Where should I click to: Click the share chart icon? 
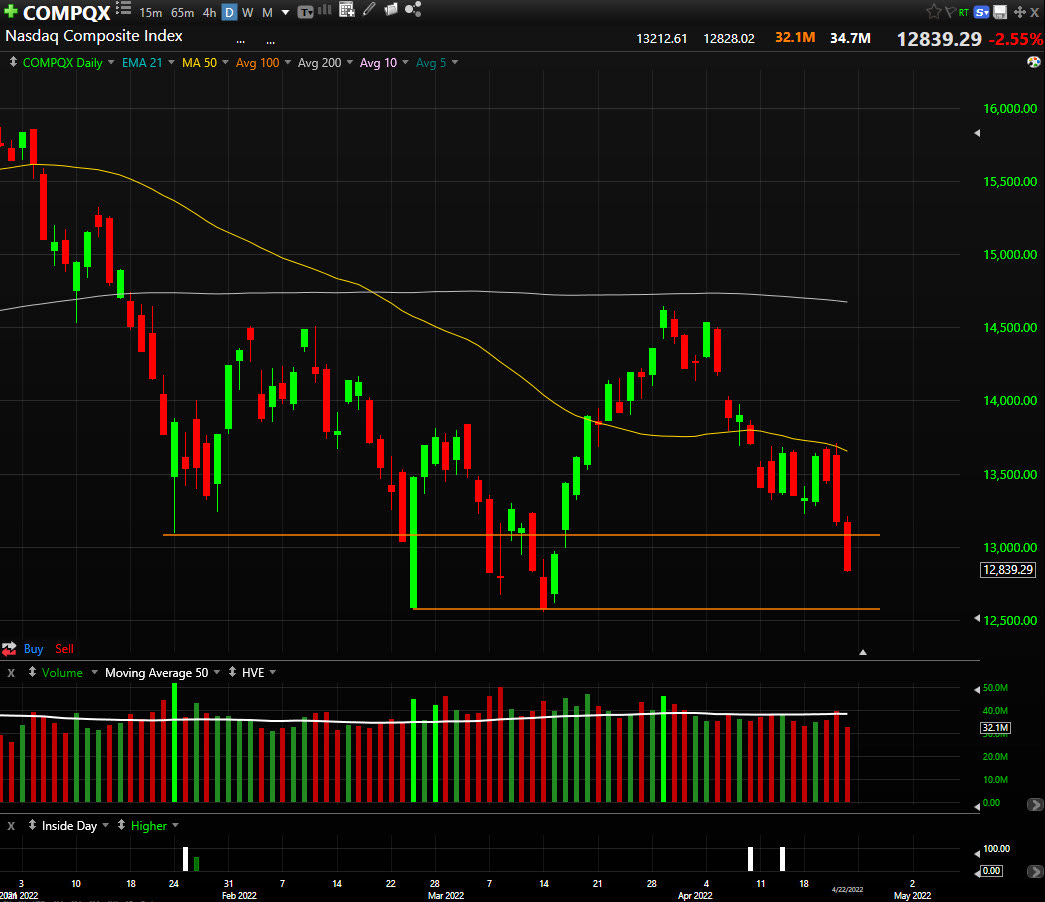[x=413, y=9]
